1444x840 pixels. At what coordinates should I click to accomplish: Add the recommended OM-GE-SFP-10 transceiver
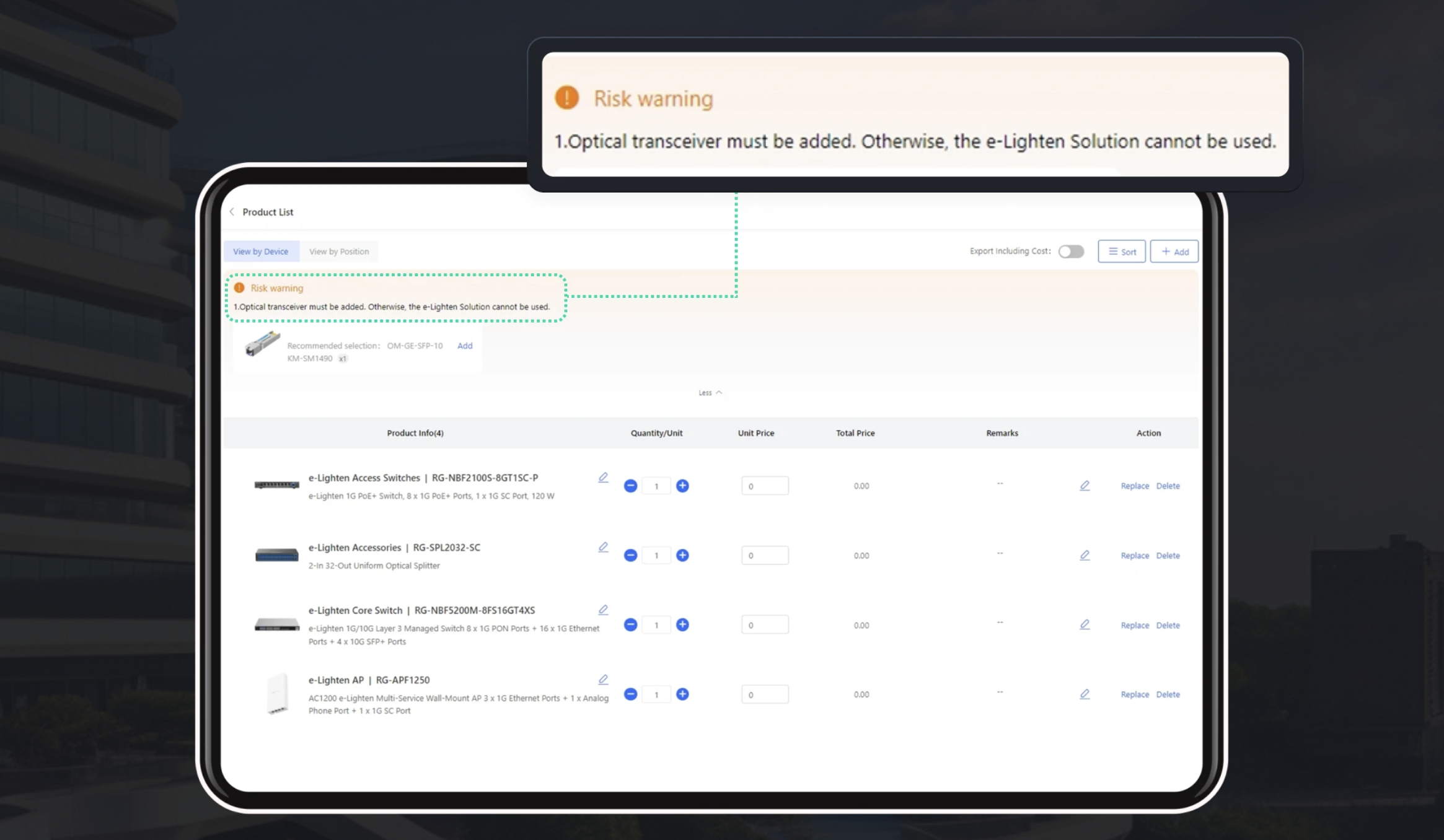point(465,346)
